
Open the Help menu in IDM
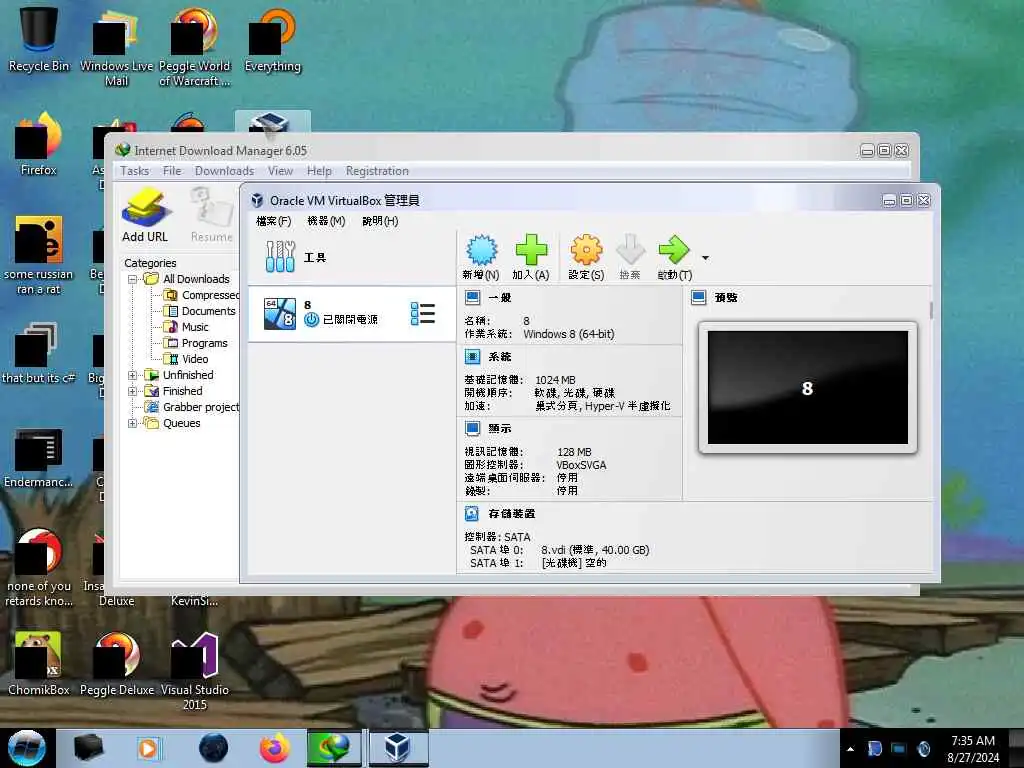click(x=319, y=170)
